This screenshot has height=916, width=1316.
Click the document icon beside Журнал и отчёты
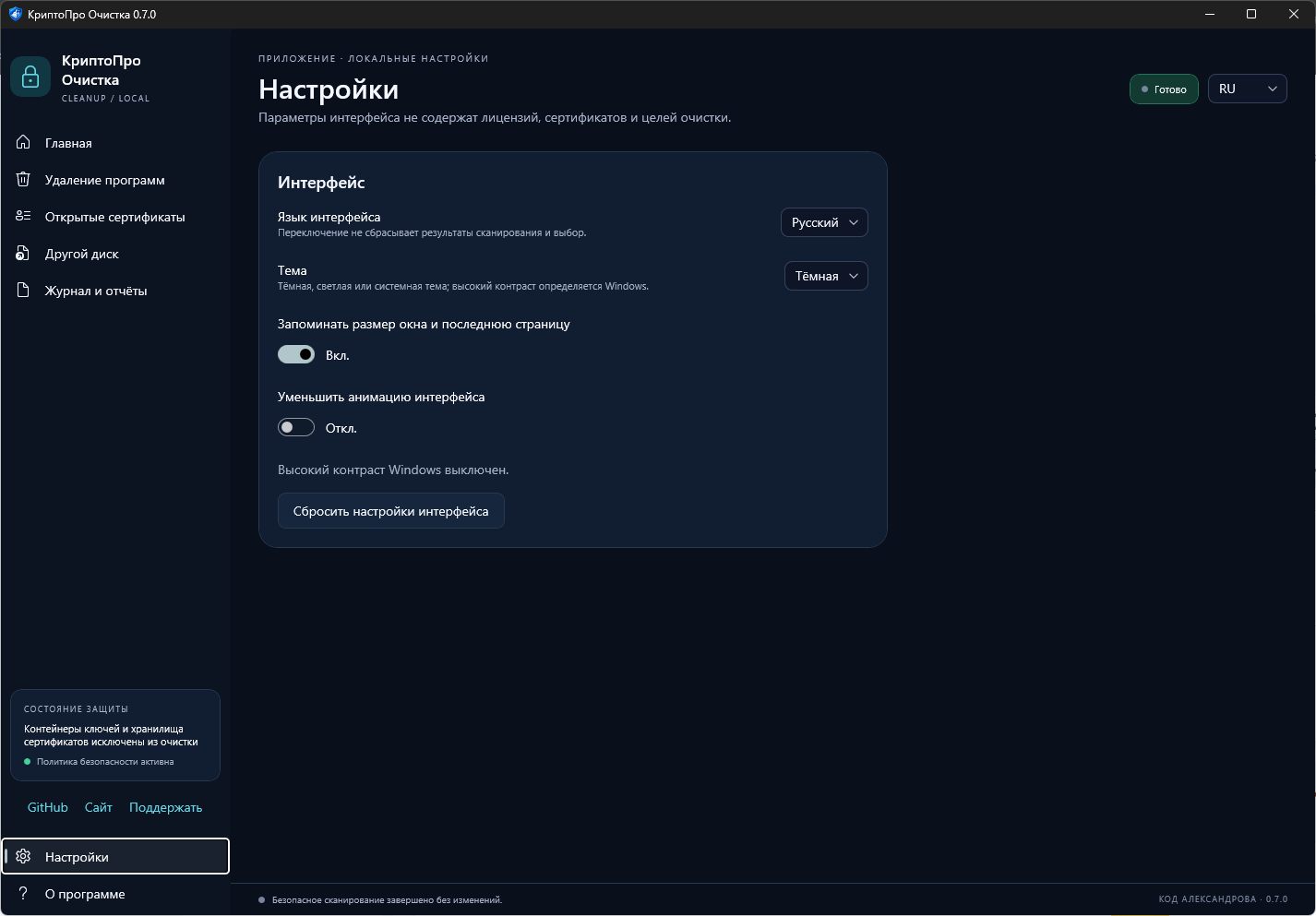[x=24, y=290]
